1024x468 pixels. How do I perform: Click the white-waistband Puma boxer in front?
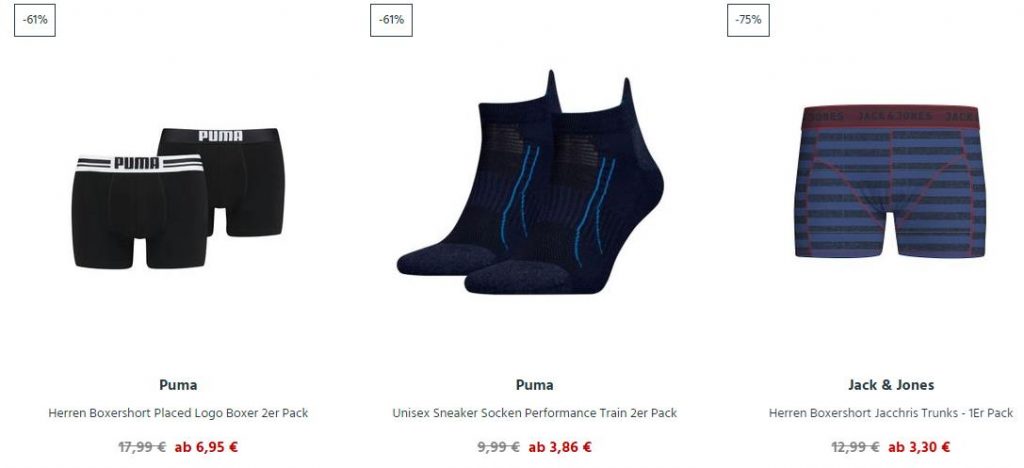(140, 211)
